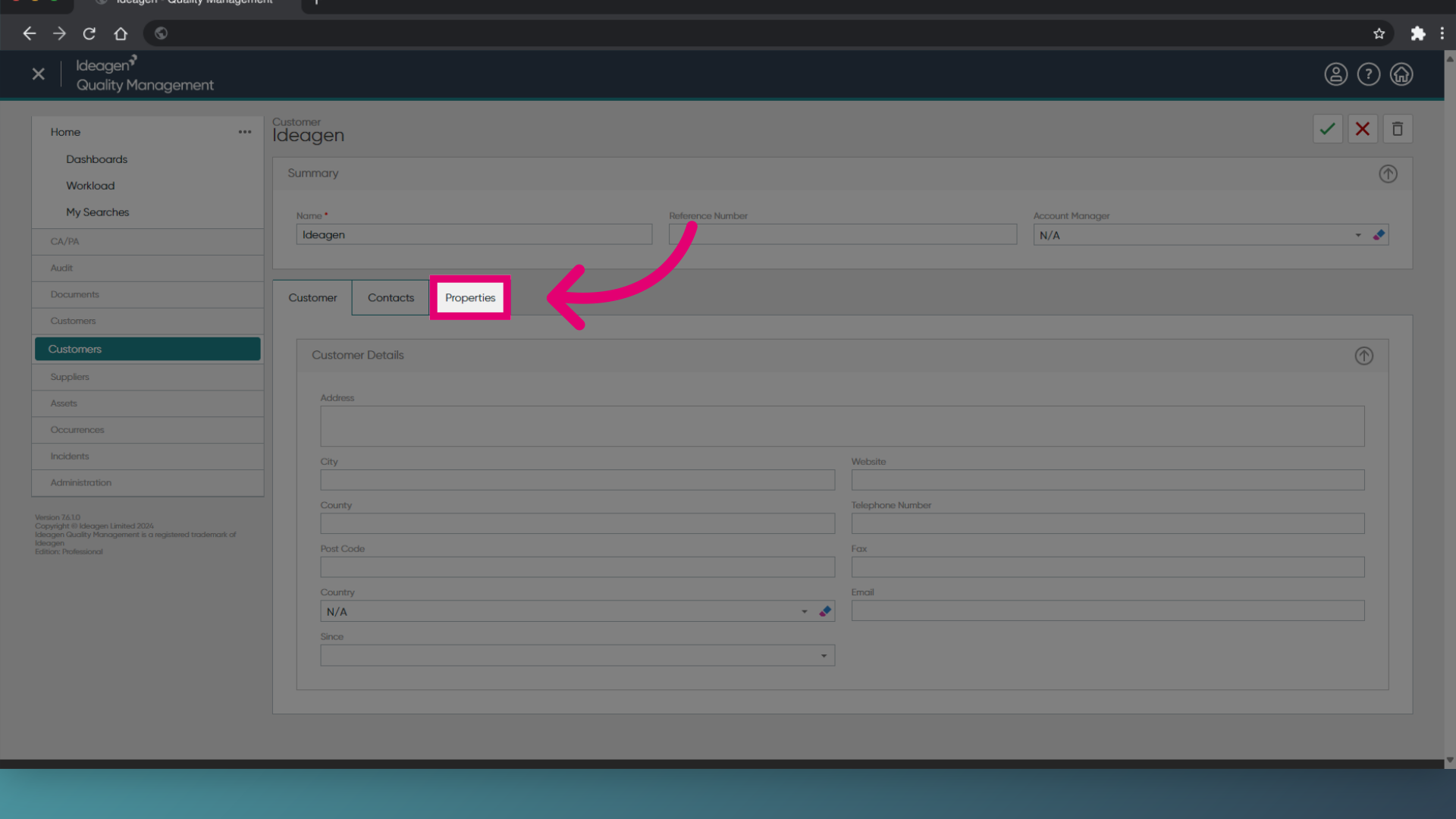Save the customer with the green checkmark
Viewport: 1456px width, 819px height.
click(x=1327, y=129)
